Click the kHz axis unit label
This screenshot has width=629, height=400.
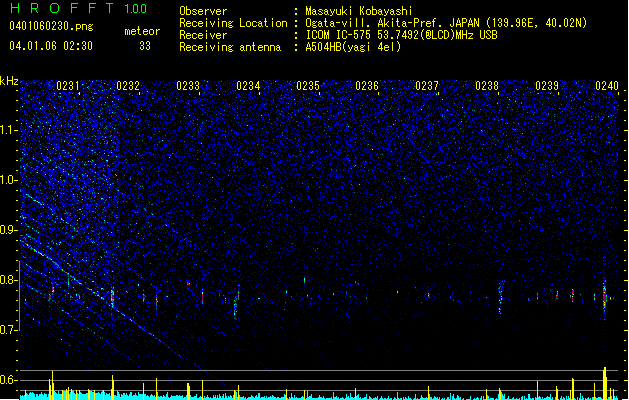click(9, 81)
